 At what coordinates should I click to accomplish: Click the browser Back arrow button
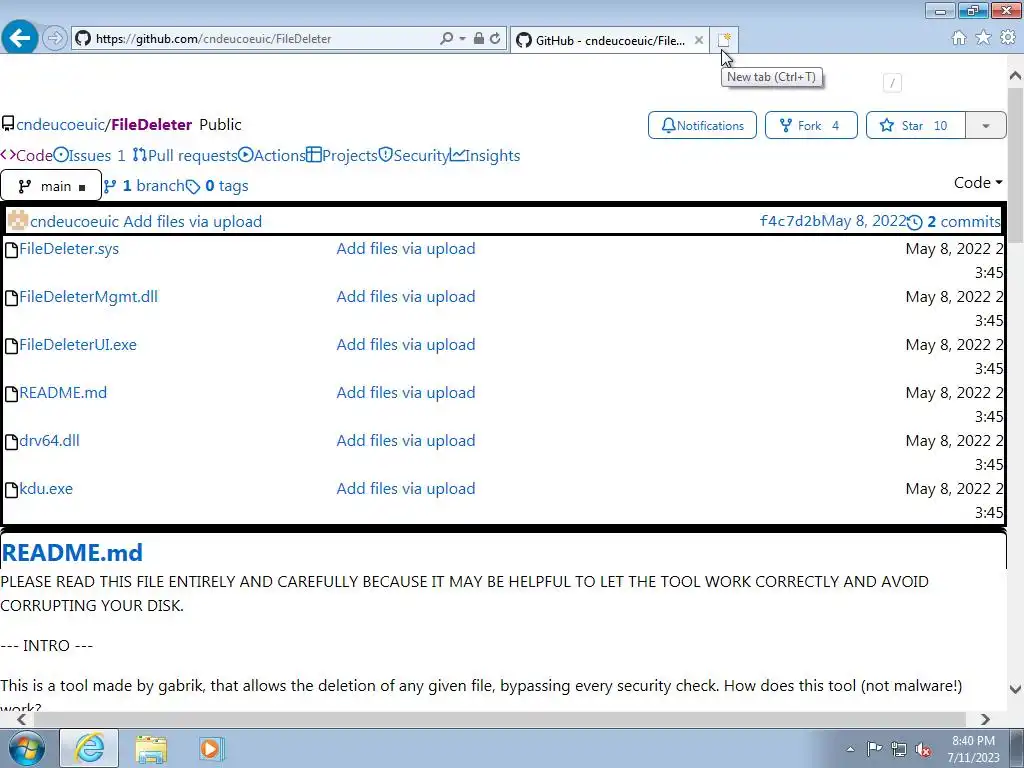(20, 37)
